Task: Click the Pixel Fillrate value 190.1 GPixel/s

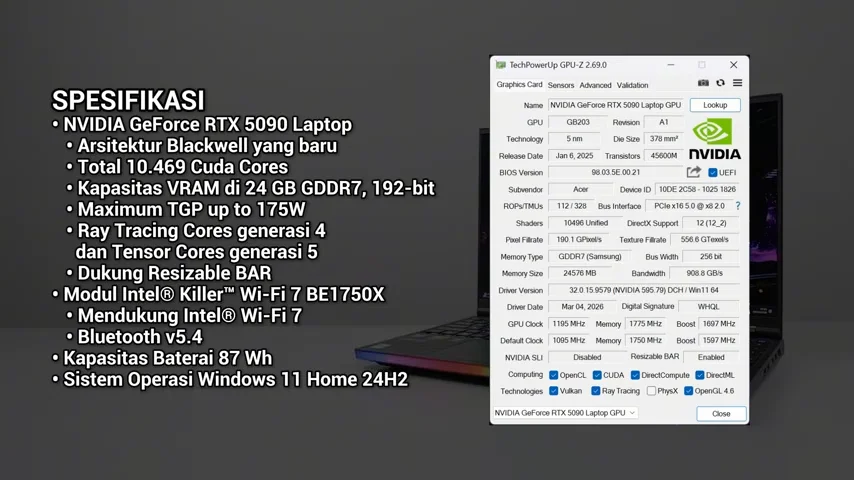Action: [579, 239]
